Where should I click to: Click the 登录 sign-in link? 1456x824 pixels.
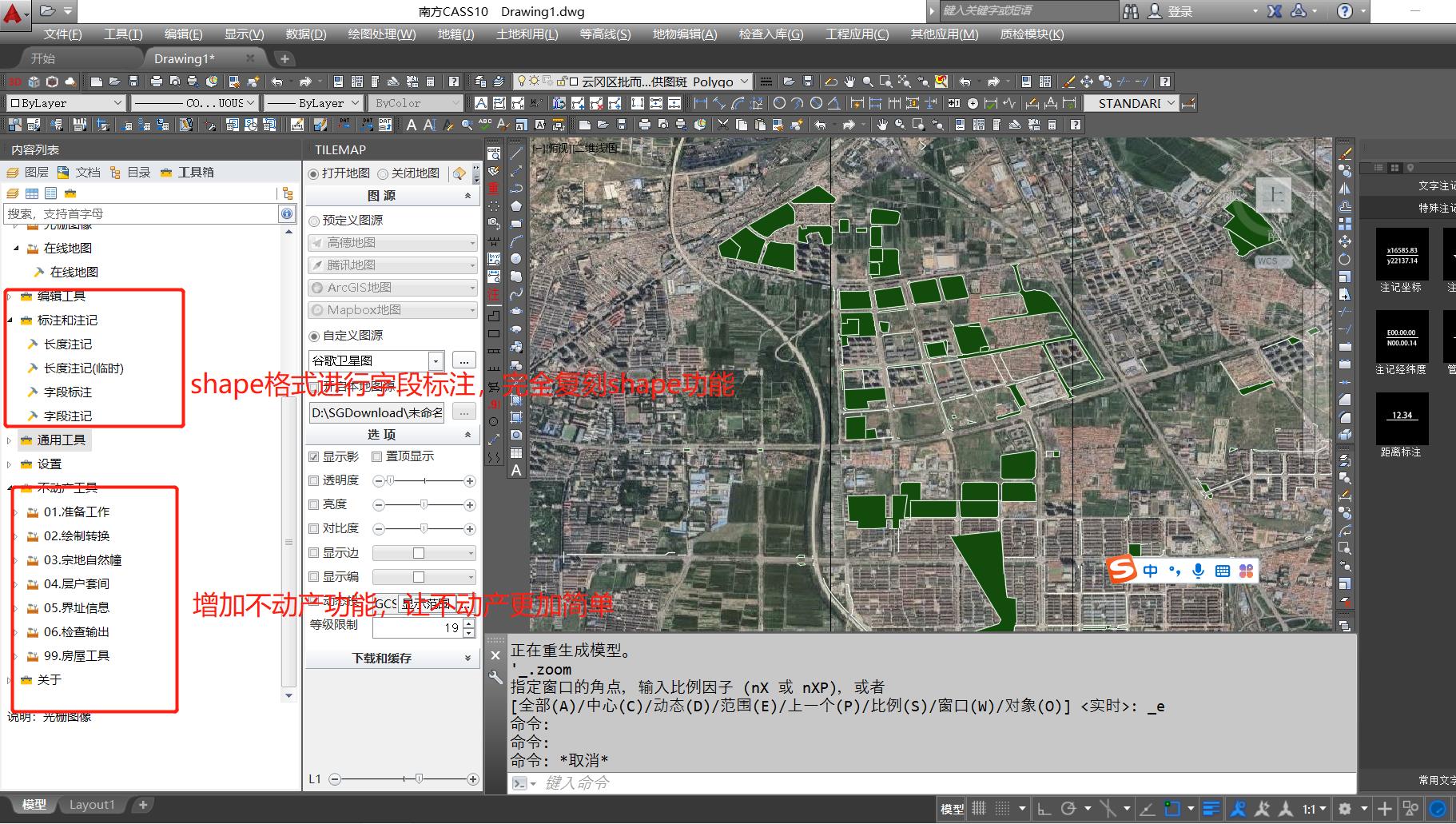click(1180, 11)
